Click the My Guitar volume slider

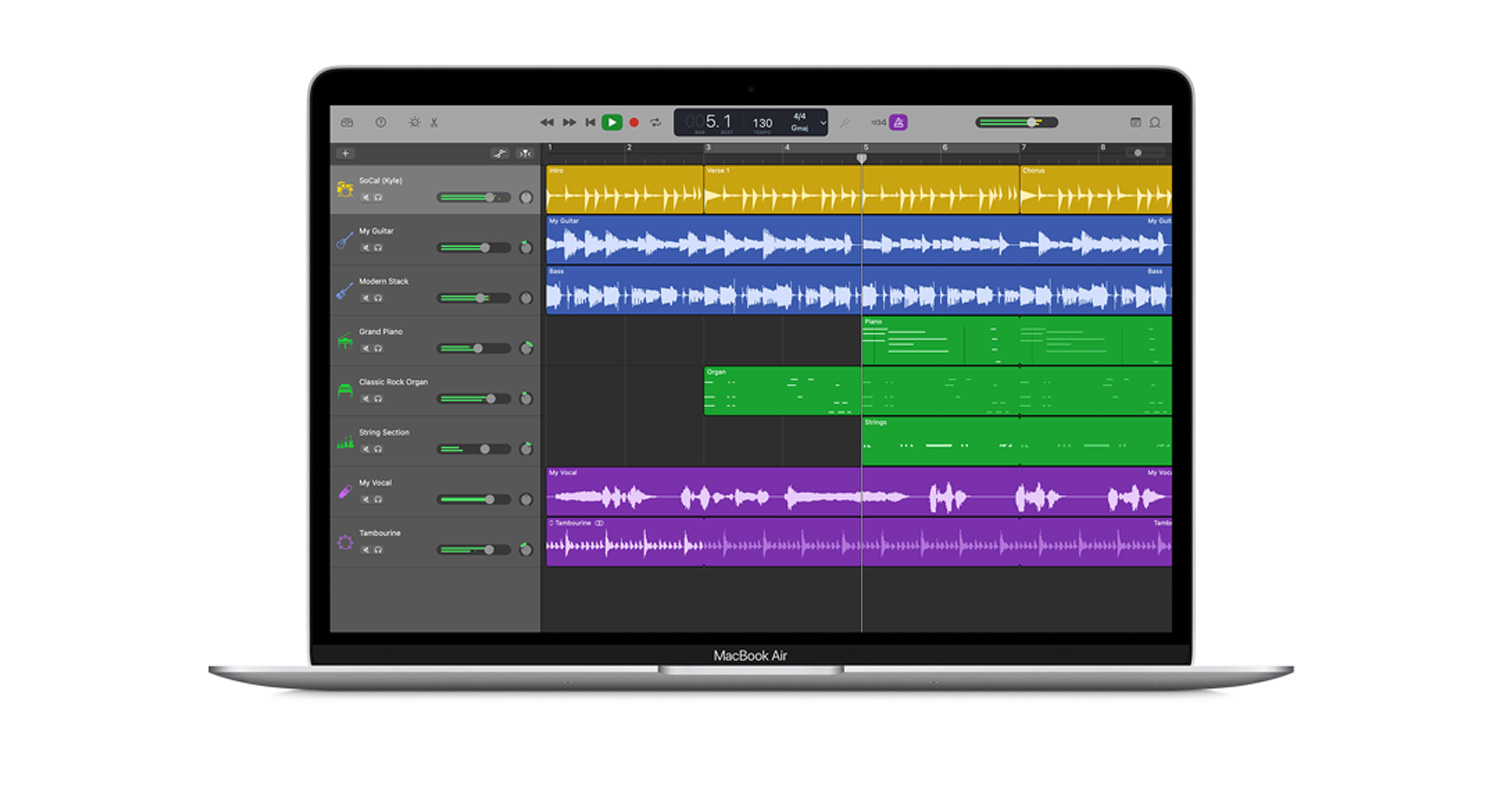[473, 247]
